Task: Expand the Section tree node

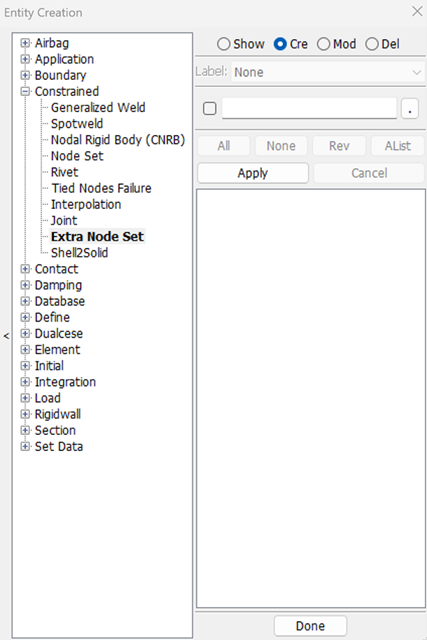Action: point(25,430)
